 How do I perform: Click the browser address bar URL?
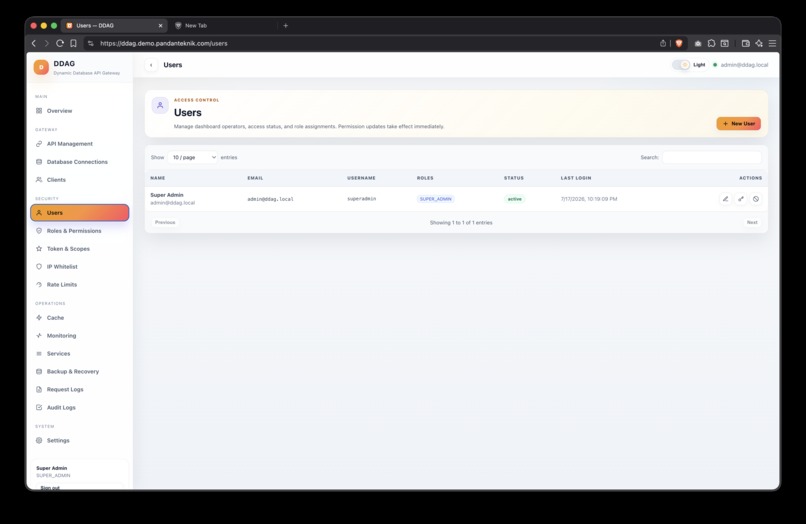click(163, 43)
